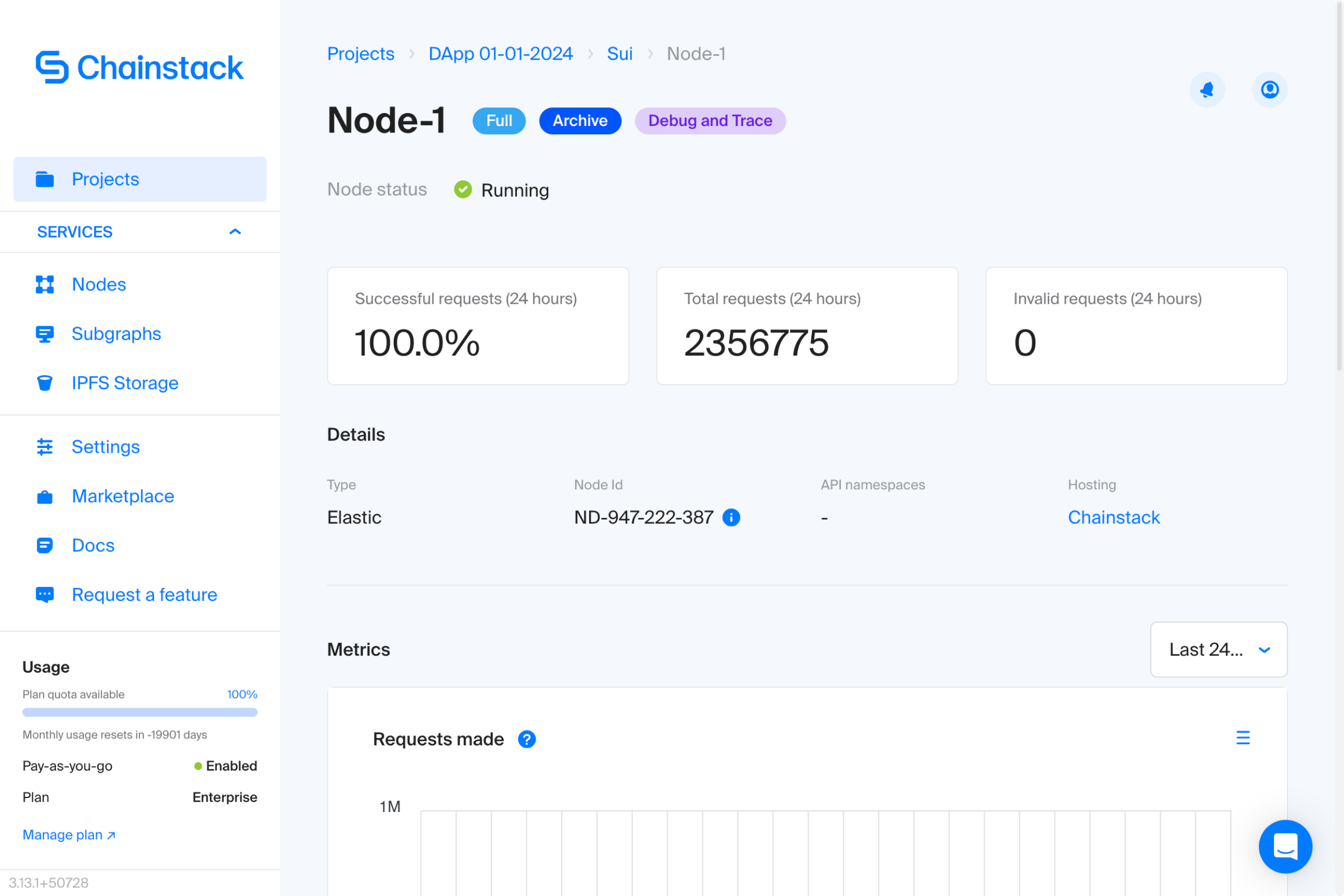The image size is (1344, 896).
Task: Open Subgraphs from the sidebar icon
Action: [x=44, y=334]
